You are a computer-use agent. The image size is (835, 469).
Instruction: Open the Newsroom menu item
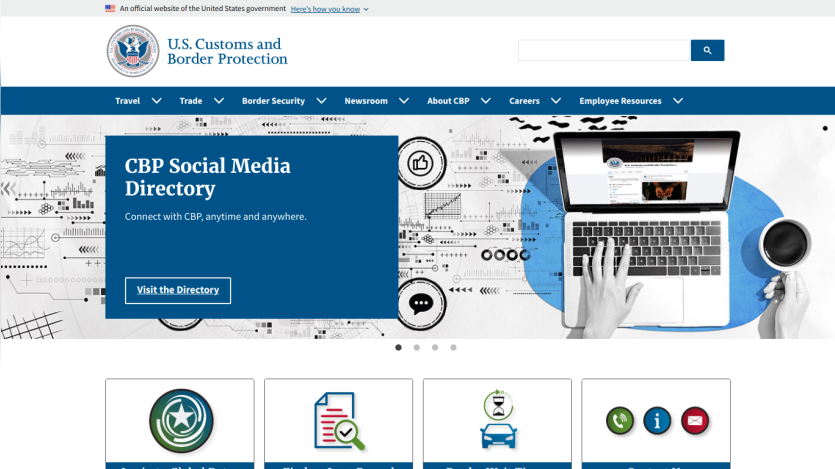coord(366,101)
